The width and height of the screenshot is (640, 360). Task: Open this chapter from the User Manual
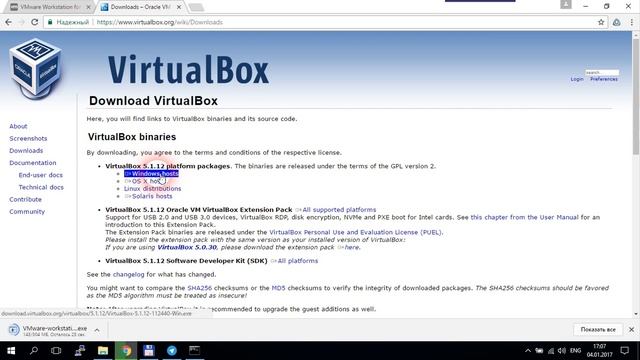tap(524, 218)
